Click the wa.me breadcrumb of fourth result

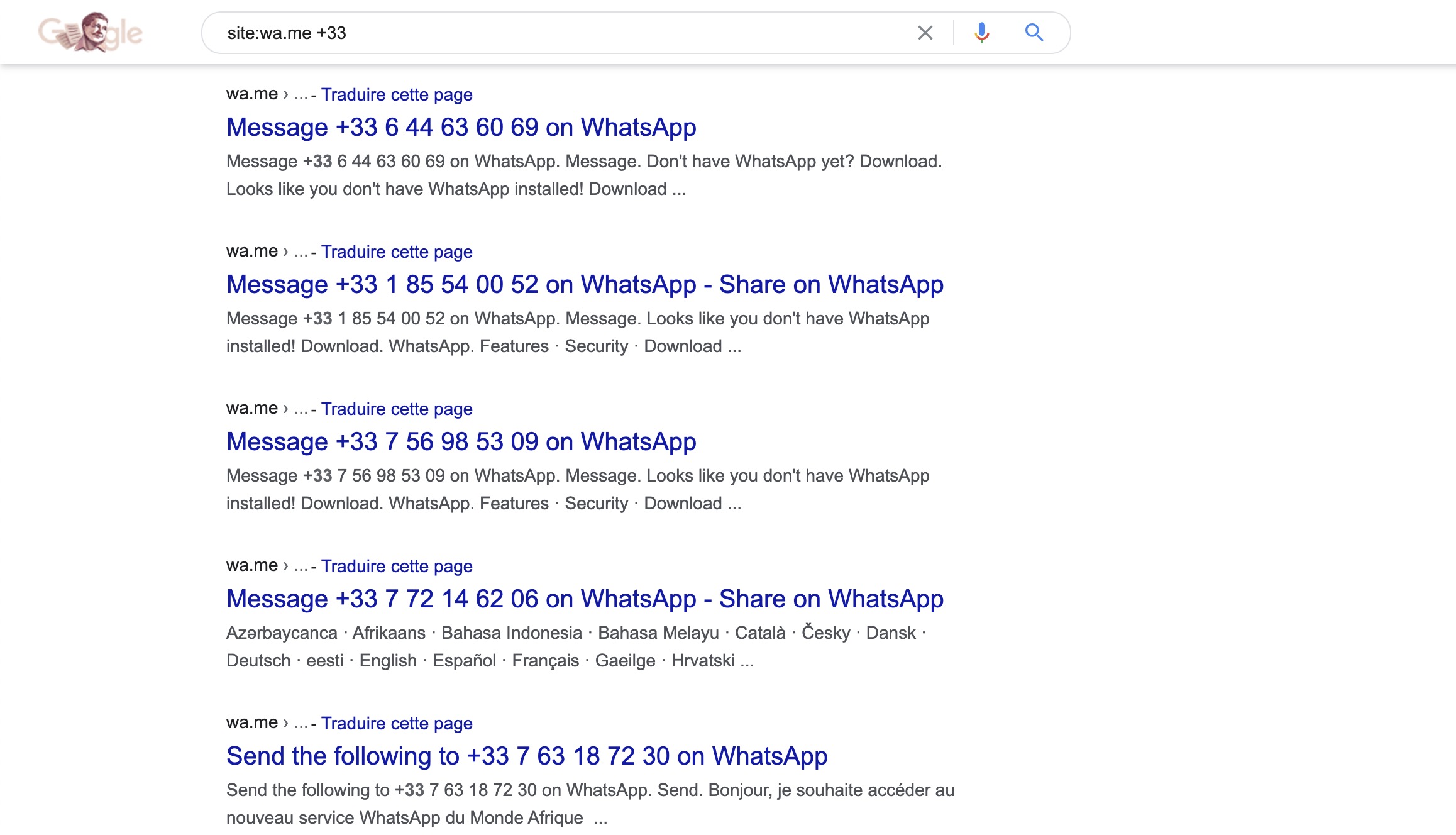tap(252, 566)
